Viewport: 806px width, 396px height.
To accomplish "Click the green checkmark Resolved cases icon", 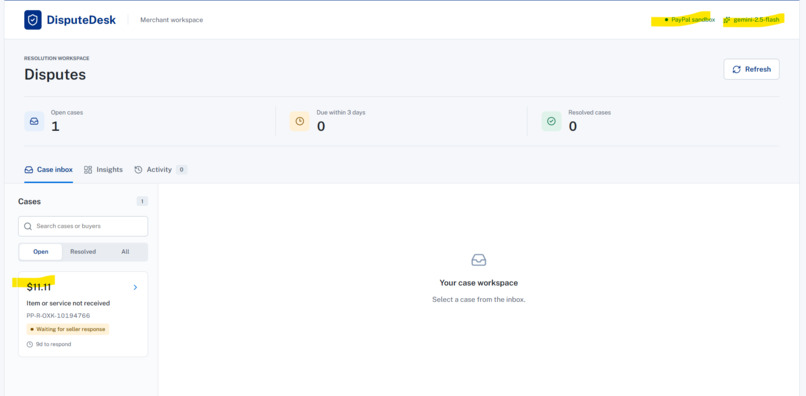I will tap(551, 121).
